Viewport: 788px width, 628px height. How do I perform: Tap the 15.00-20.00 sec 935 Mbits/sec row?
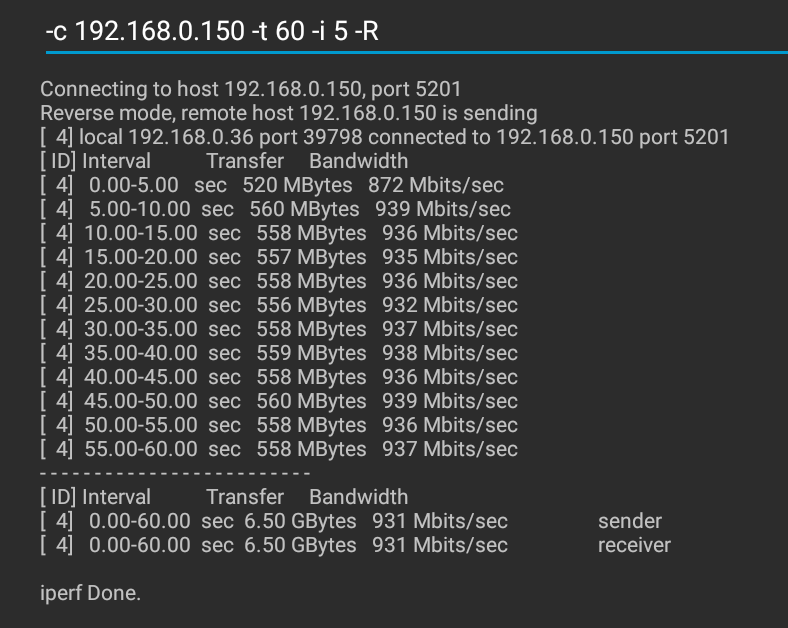tap(279, 257)
